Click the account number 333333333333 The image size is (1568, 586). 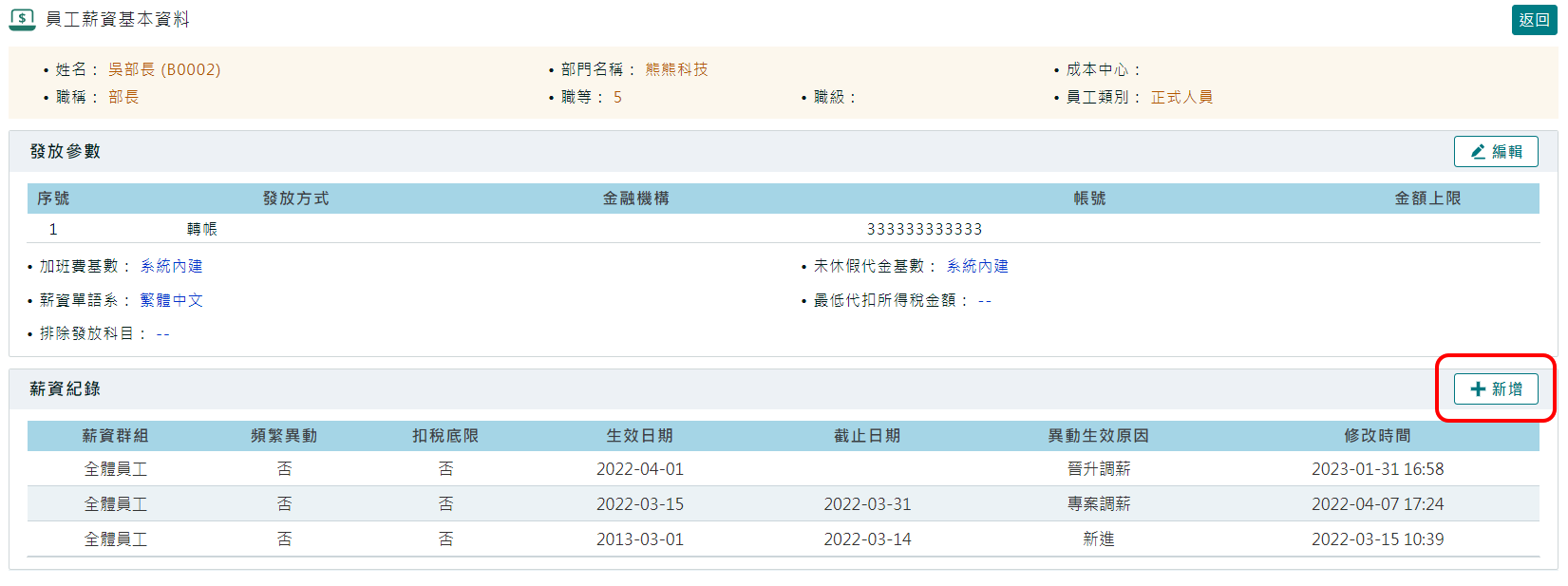click(924, 230)
